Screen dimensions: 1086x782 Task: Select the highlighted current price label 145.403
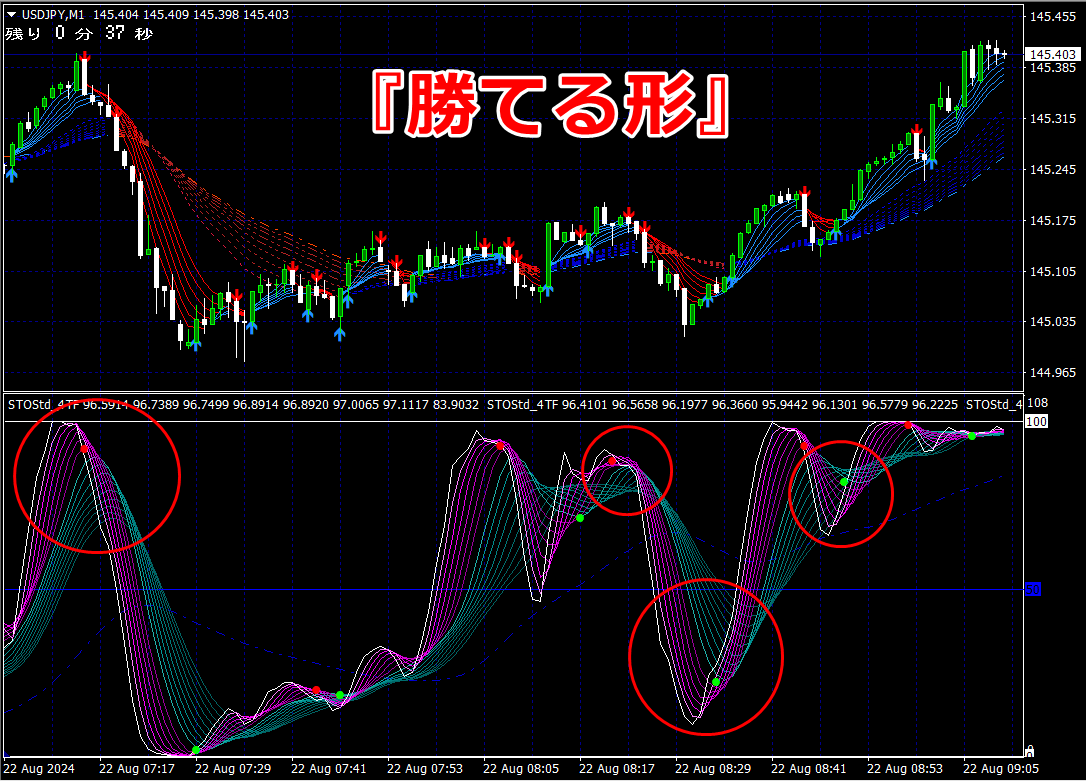click(1052, 54)
